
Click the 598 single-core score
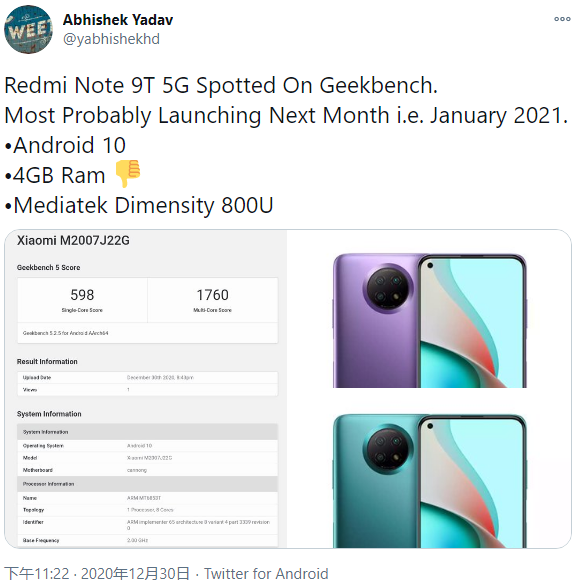[x=82, y=295]
